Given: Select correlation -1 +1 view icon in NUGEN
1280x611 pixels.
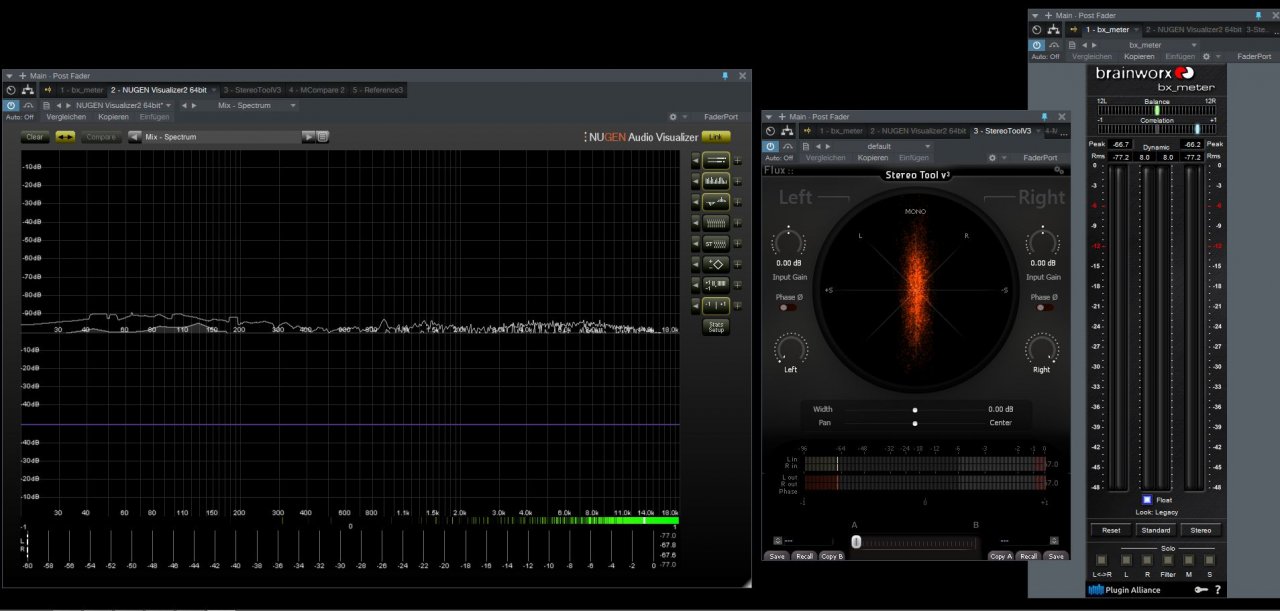Looking at the screenshot, I should point(716,305).
